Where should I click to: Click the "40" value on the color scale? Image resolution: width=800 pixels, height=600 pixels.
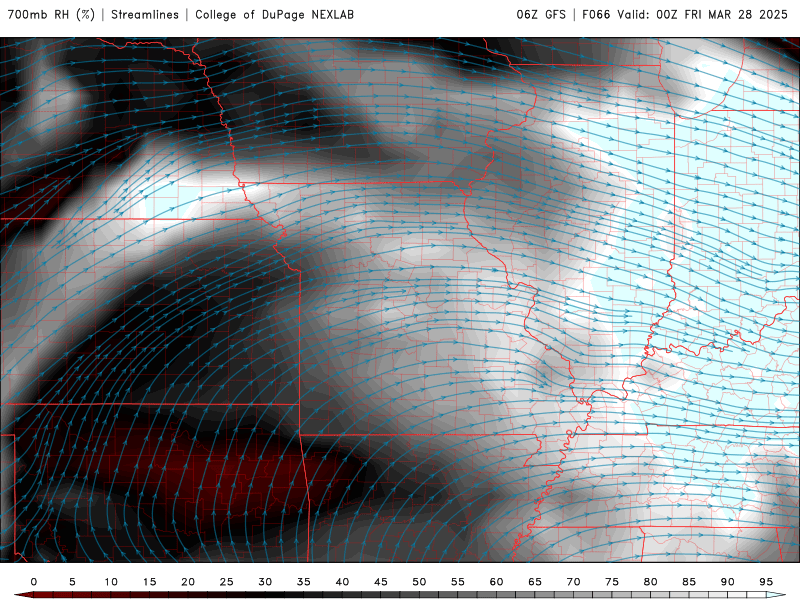click(x=342, y=582)
